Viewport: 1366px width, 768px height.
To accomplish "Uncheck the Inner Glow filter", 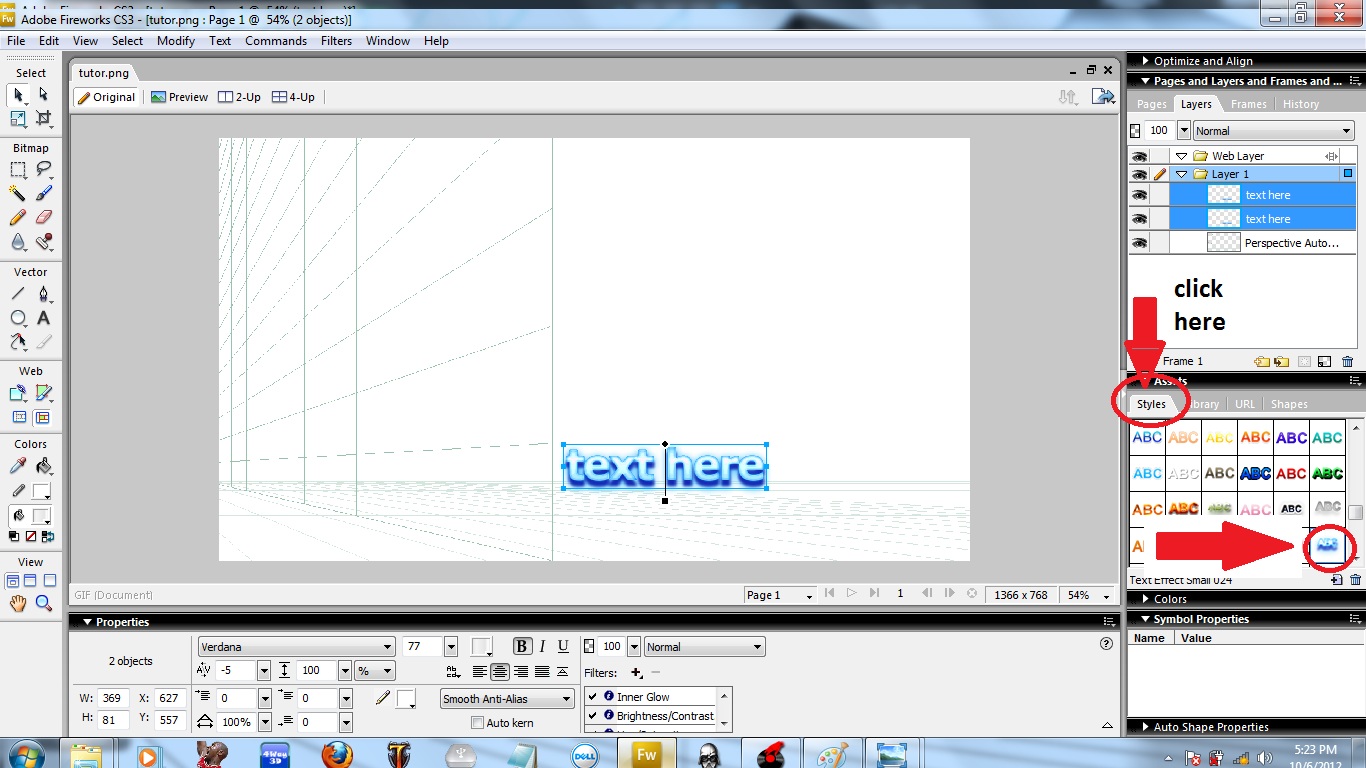I will (x=593, y=697).
